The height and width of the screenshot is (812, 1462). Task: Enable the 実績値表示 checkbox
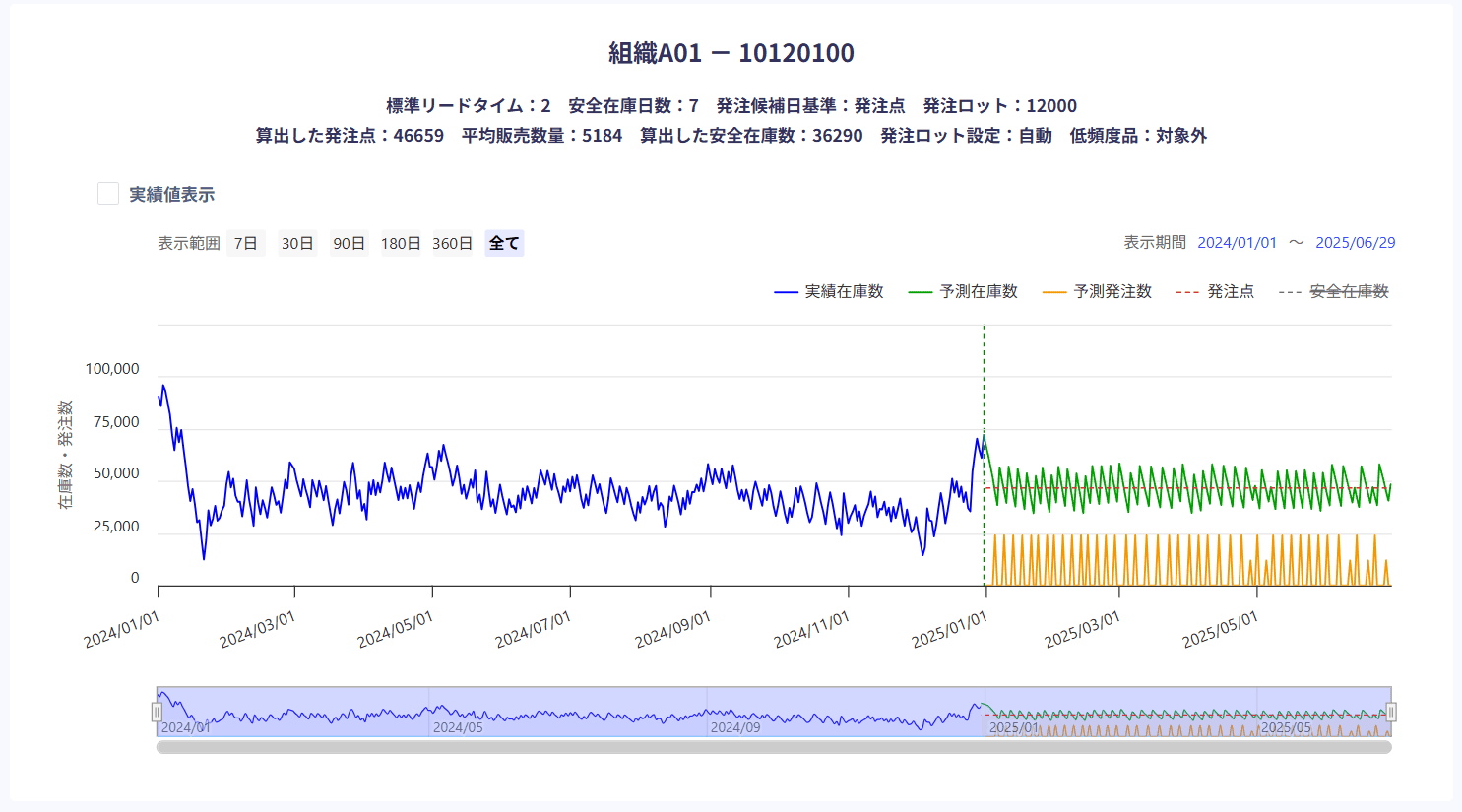(x=108, y=194)
